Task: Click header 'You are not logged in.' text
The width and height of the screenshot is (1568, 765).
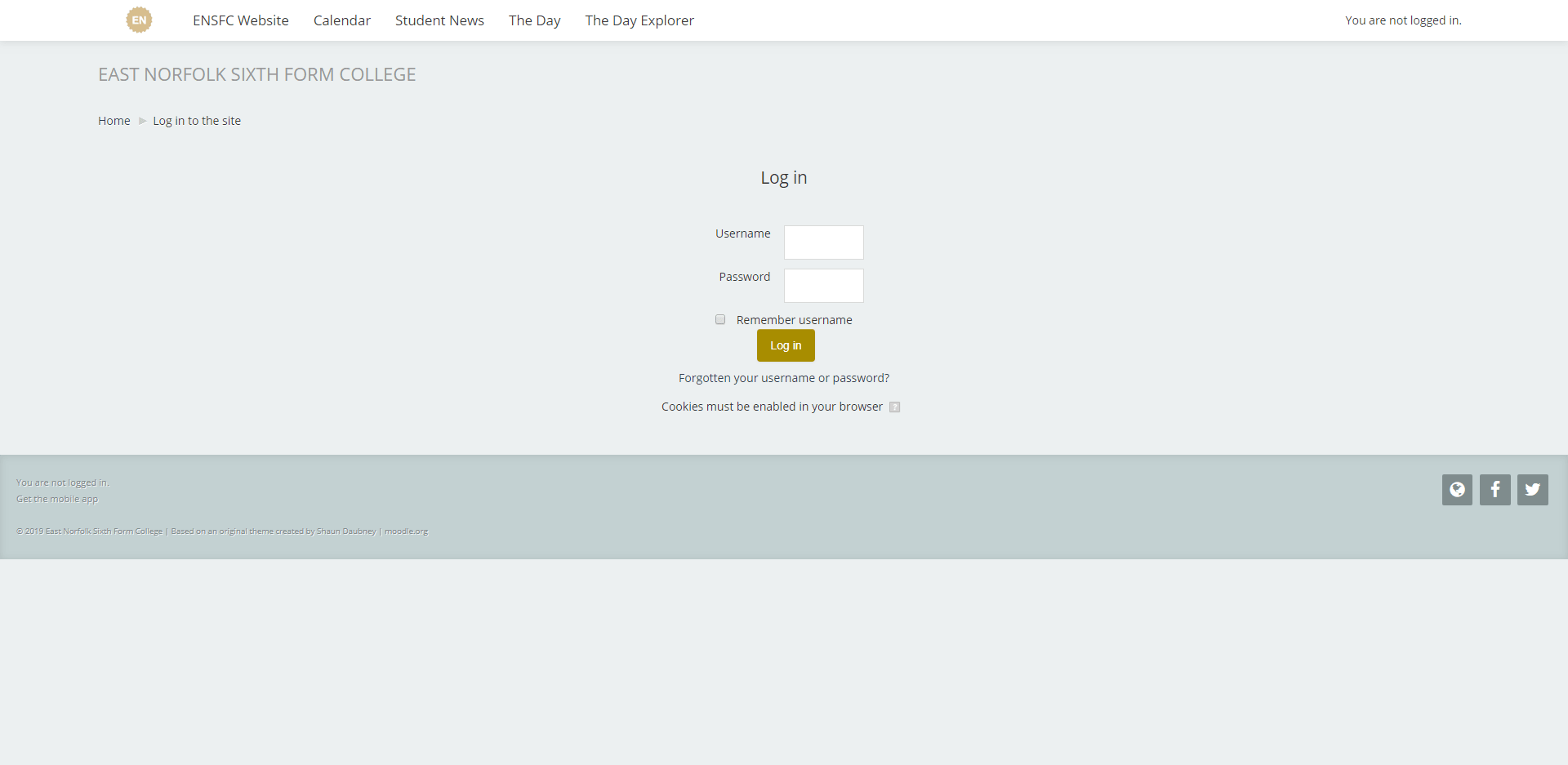Action: [x=1403, y=20]
